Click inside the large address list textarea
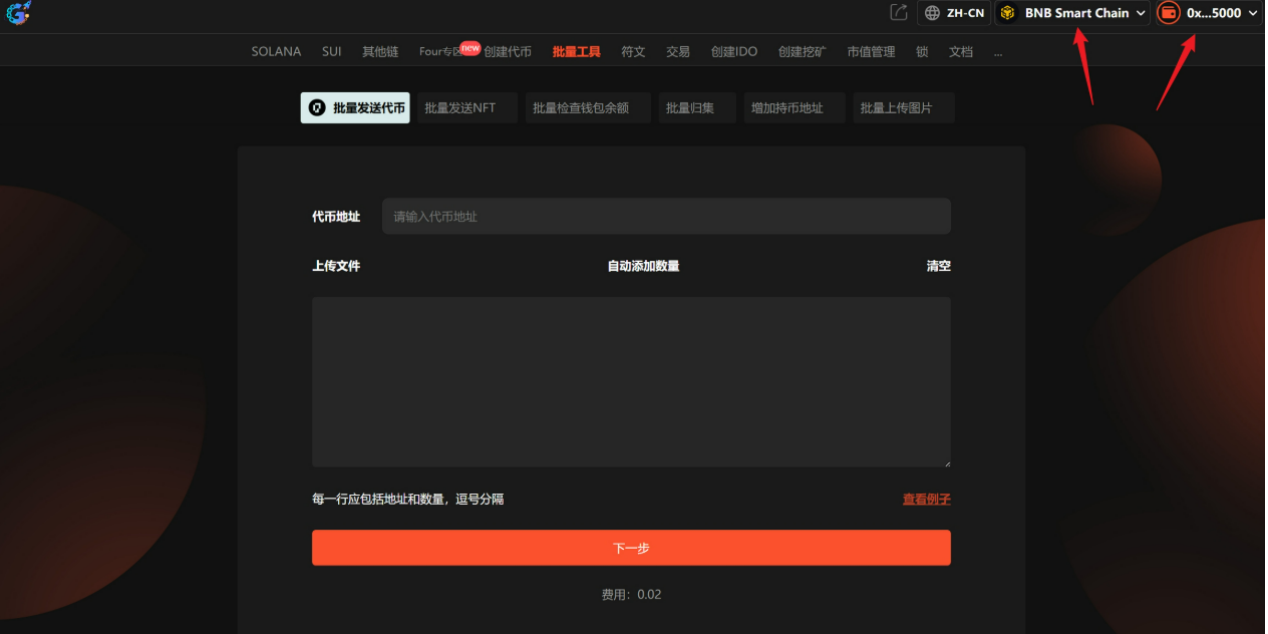Screen dimensions: 1268x634 coord(631,381)
